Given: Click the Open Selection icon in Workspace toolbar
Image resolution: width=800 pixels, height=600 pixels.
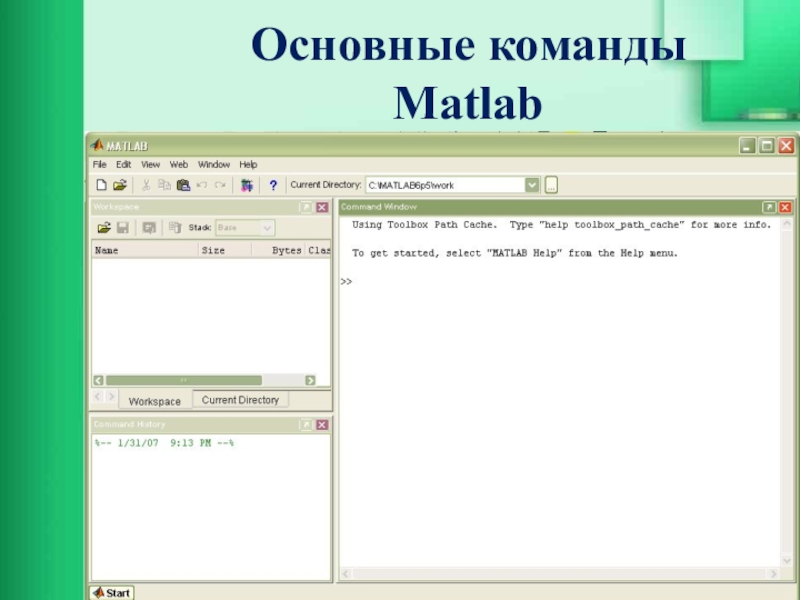Looking at the screenshot, I should click(149, 228).
